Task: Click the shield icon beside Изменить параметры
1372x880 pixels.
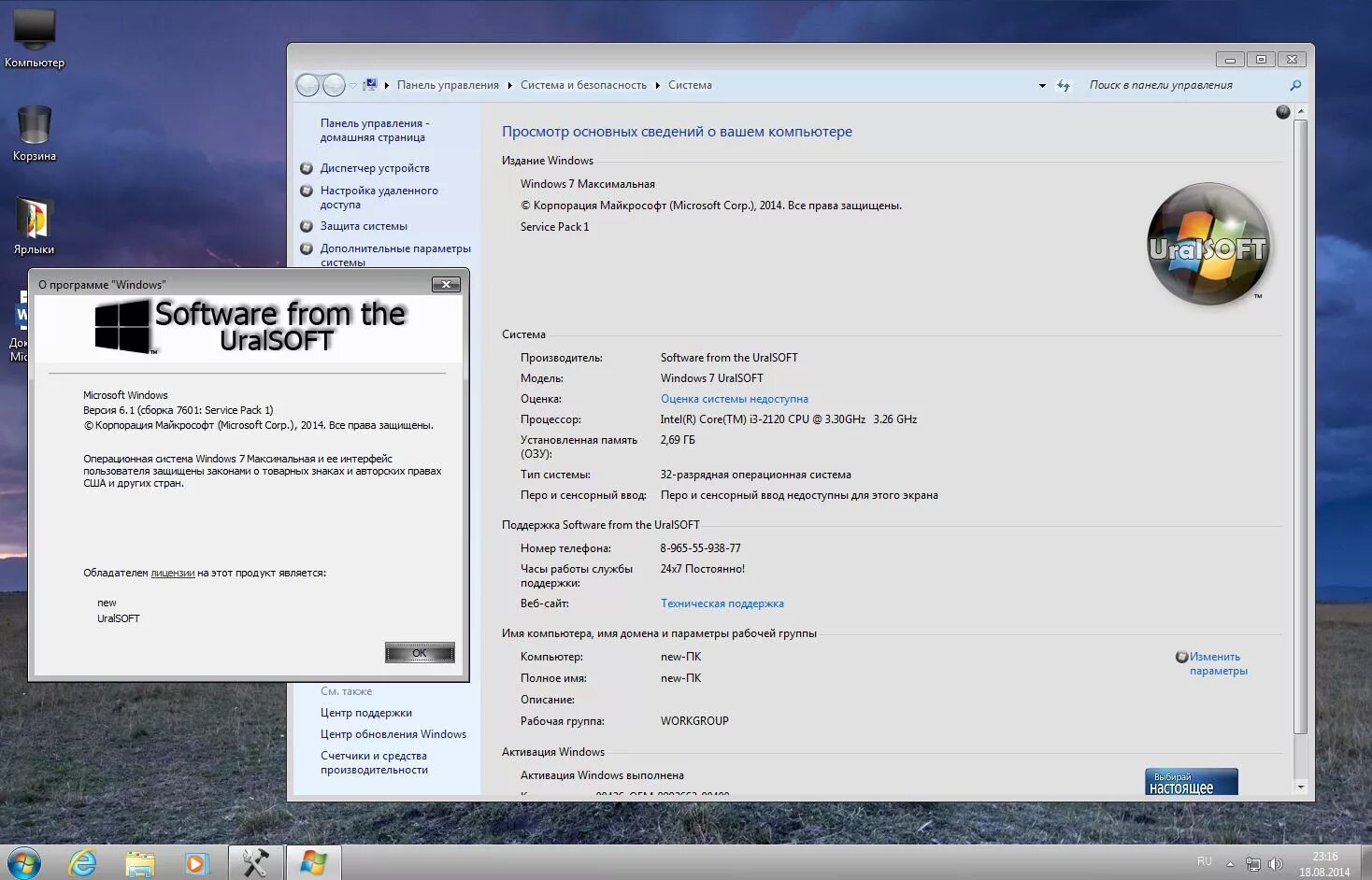Action: [1181, 657]
